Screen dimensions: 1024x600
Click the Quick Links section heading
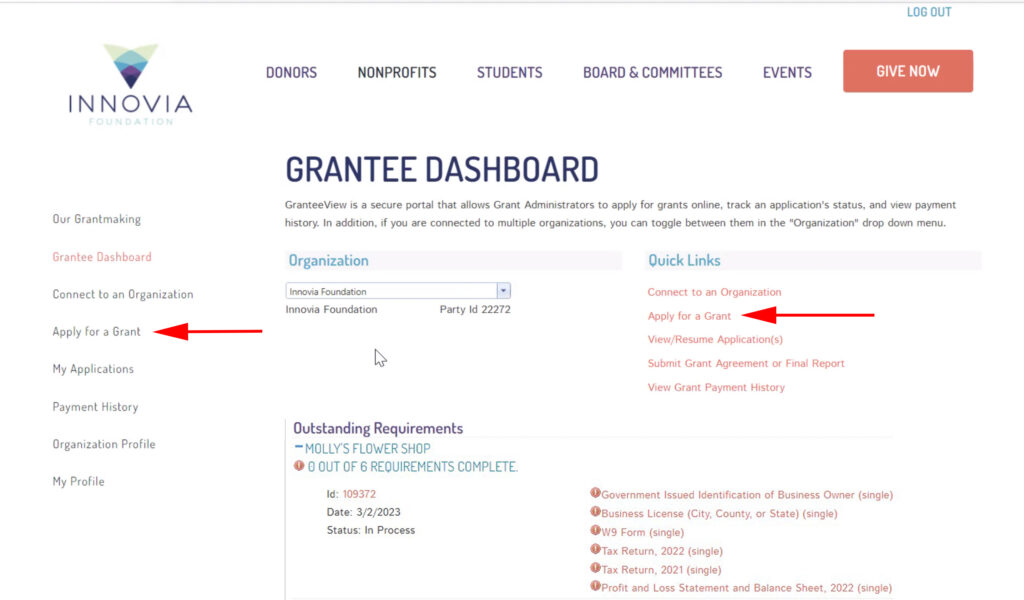[684, 261]
